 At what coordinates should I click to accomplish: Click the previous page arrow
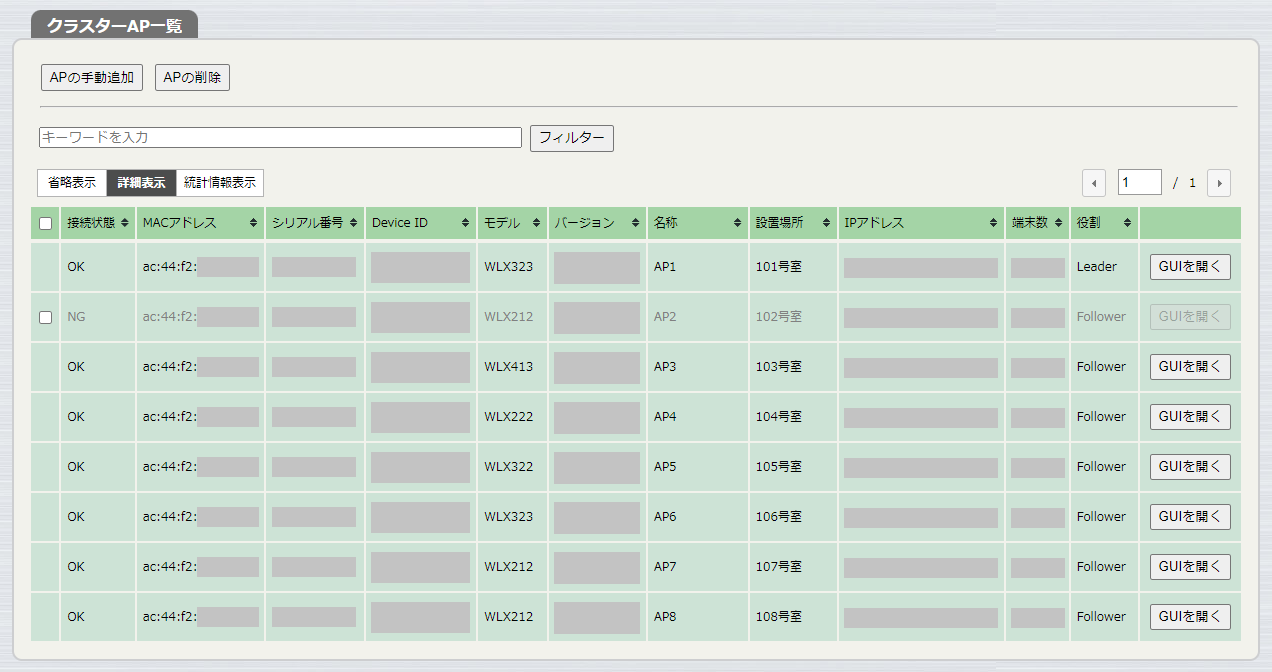click(x=1093, y=182)
